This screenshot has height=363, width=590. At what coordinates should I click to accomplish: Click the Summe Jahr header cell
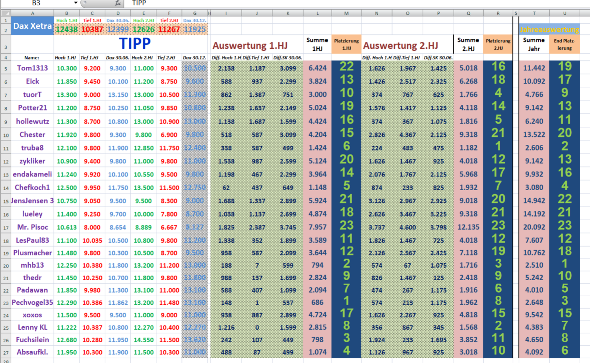coord(534,44)
